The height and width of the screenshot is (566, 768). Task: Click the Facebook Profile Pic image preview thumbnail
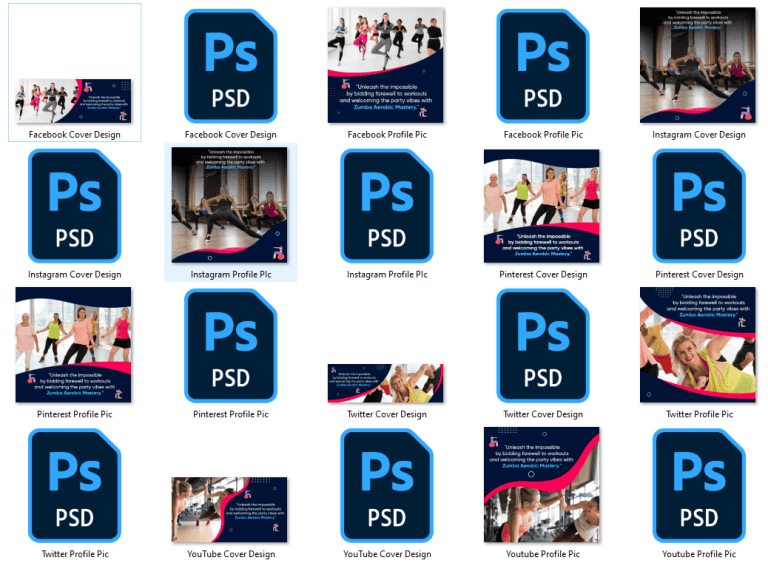[385, 65]
